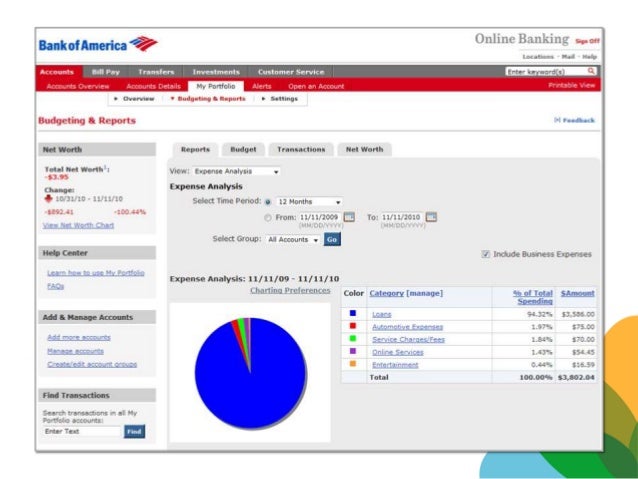Viewport: 638px width, 479px height.
Task: Open the Transfers main tab
Action: click(156, 72)
